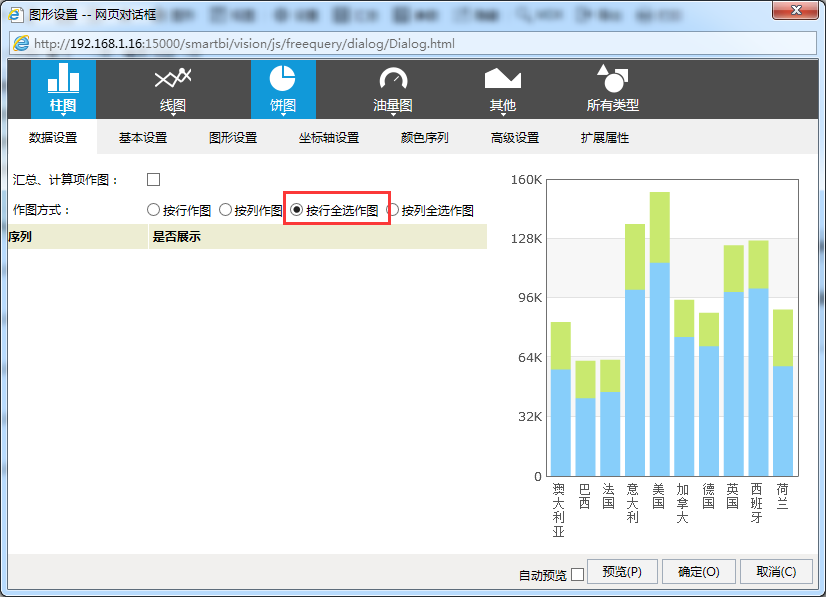
Task: Click the 意大利 bar in chart preview
Action: (x=635, y=350)
